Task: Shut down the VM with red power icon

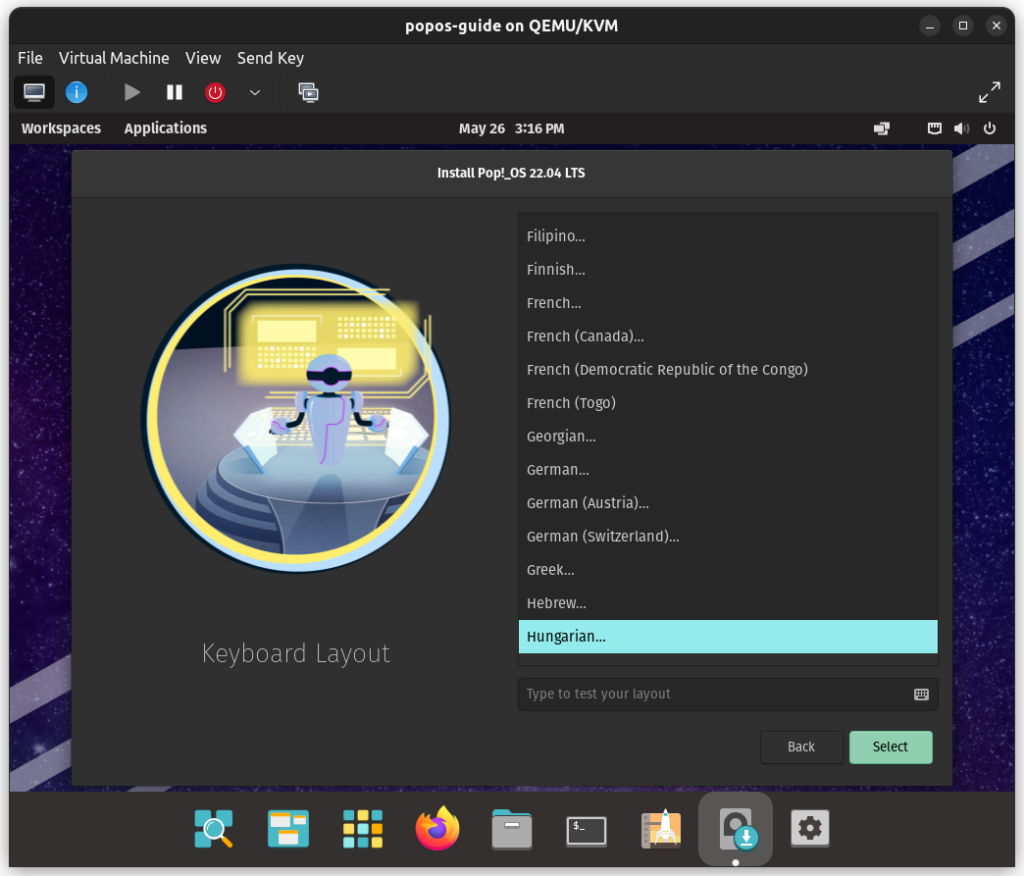Action: click(215, 92)
